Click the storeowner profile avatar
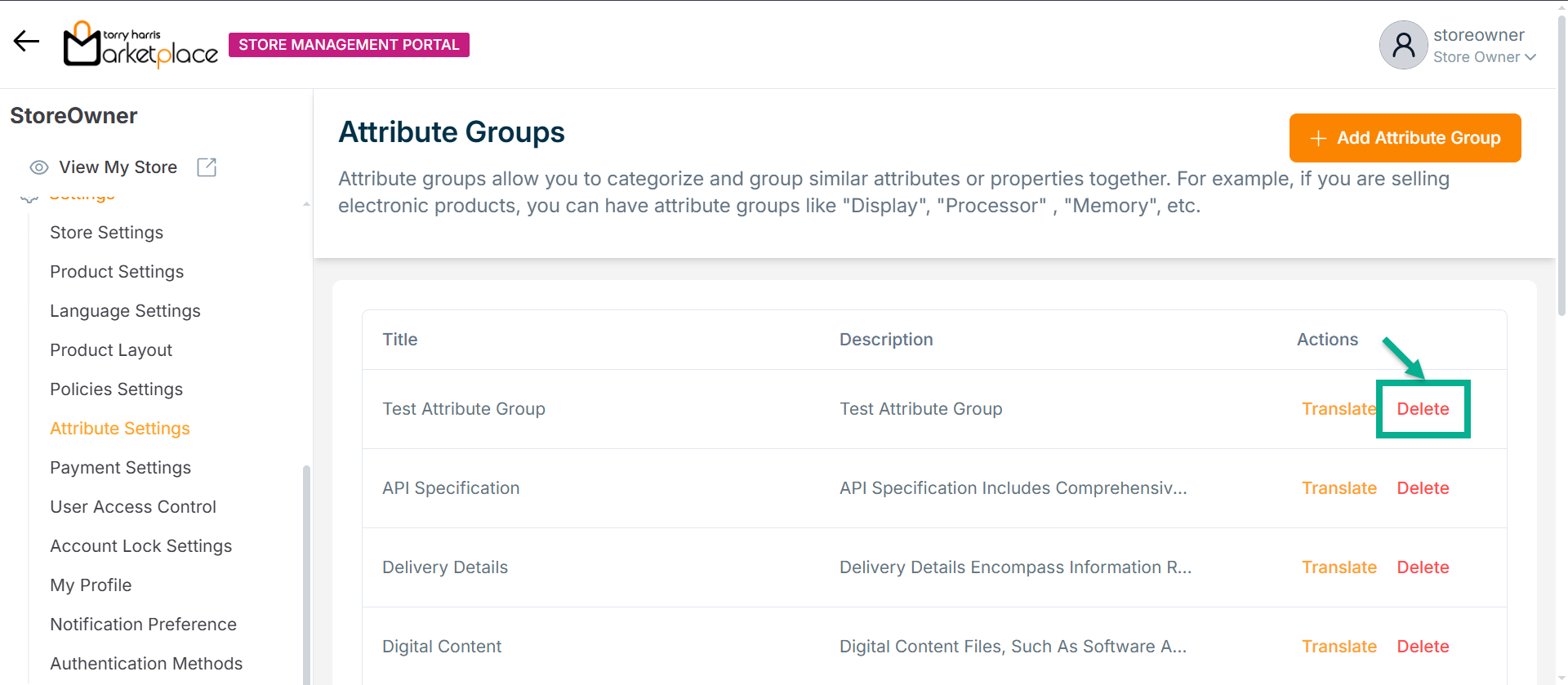Image resolution: width=1568 pixels, height=685 pixels. pos(1403,45)
